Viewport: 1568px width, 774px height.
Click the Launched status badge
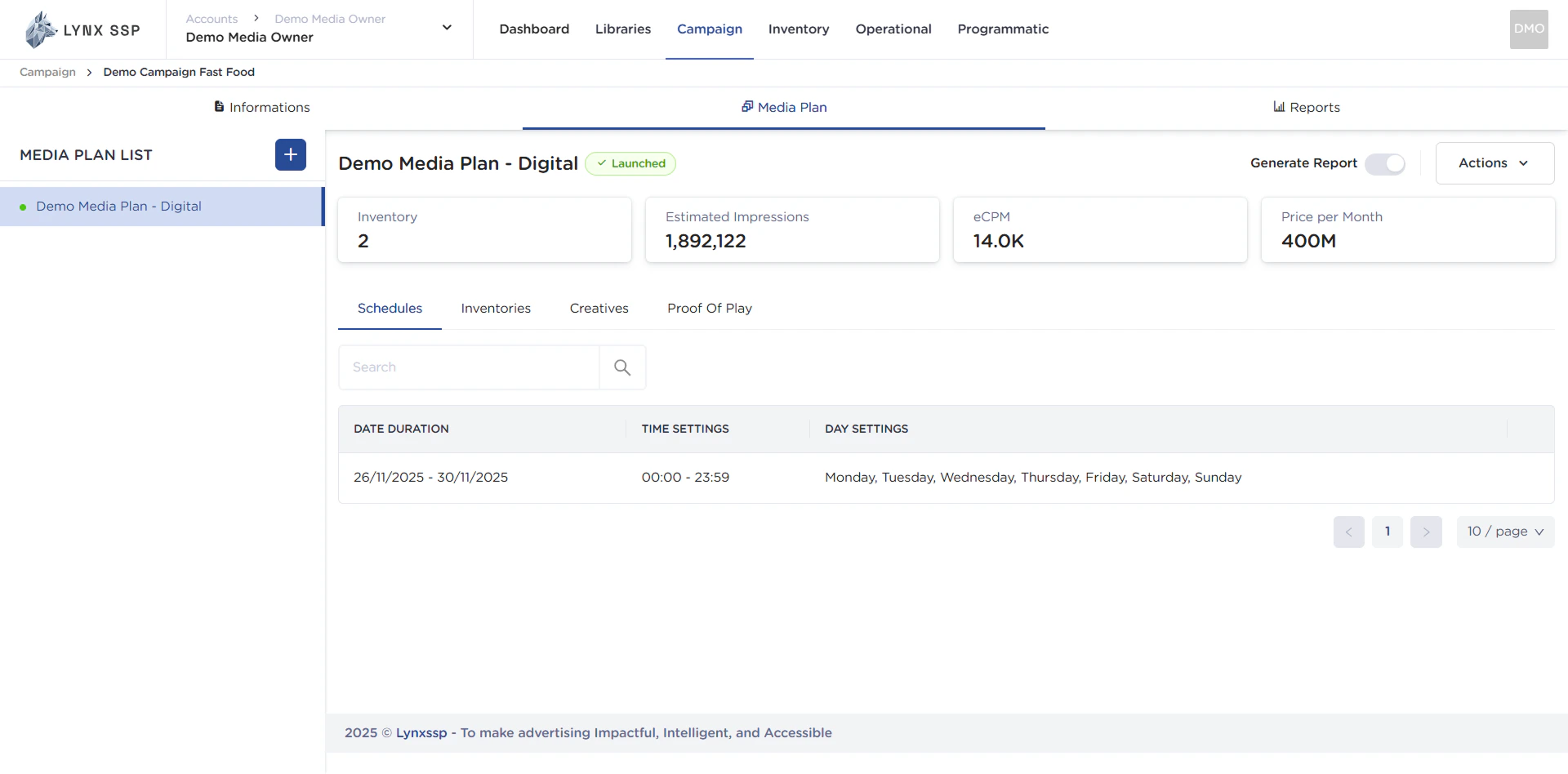630,163
